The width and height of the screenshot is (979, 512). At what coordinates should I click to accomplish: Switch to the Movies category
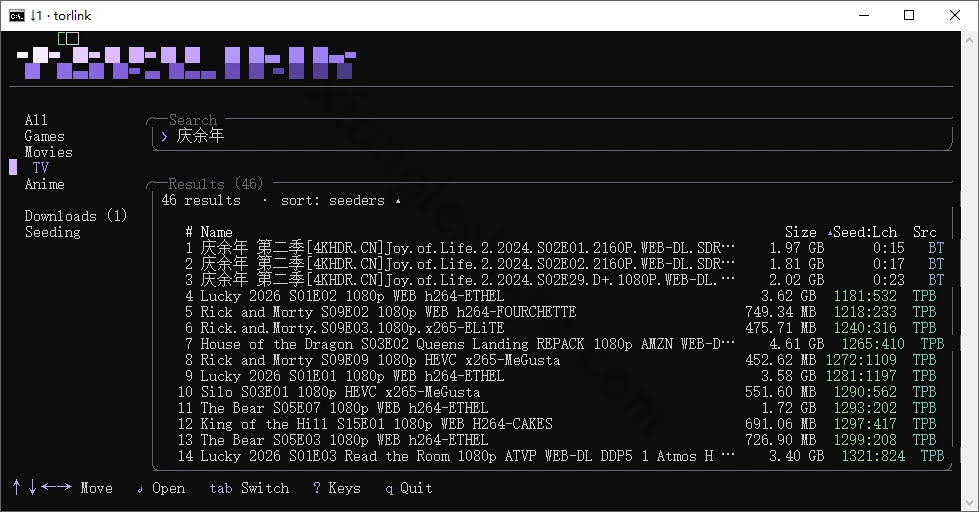tap(49, 152)
